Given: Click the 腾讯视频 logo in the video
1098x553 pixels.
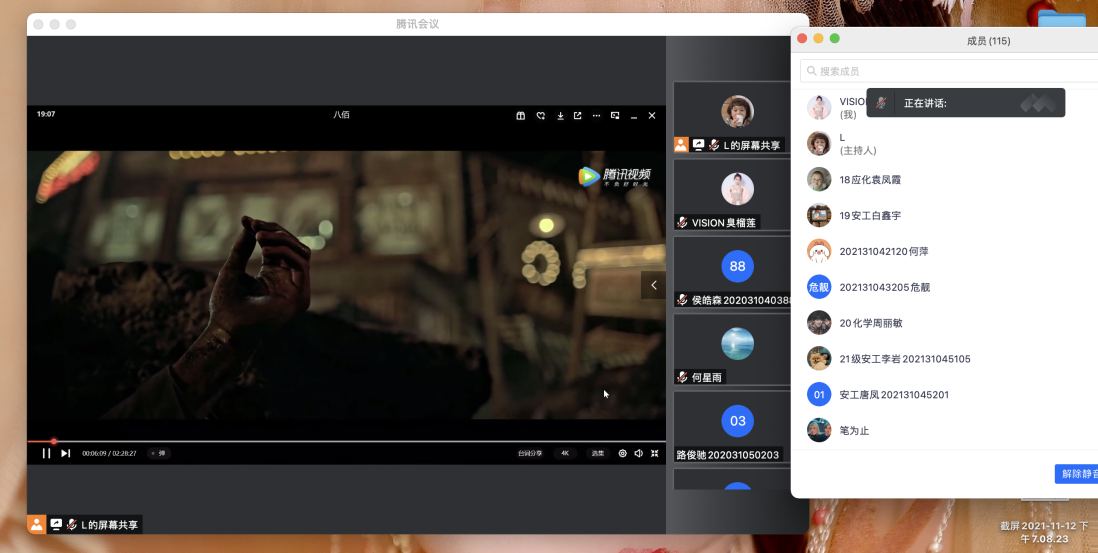Looking at the screenshot, I should (x=615, y=176).
